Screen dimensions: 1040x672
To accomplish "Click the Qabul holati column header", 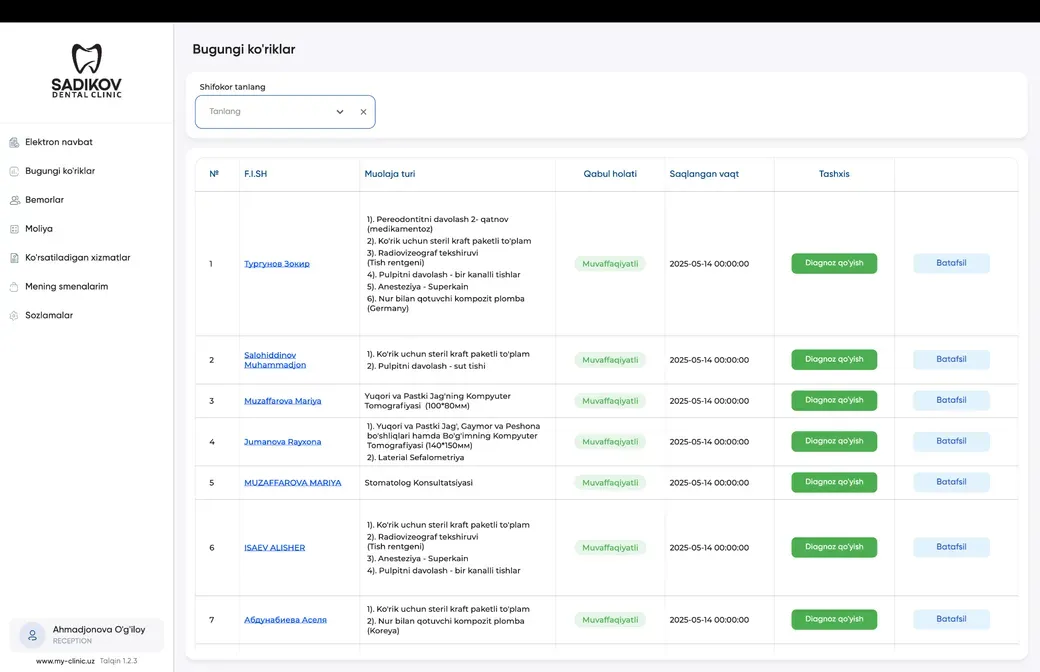I will pos(610,174).
